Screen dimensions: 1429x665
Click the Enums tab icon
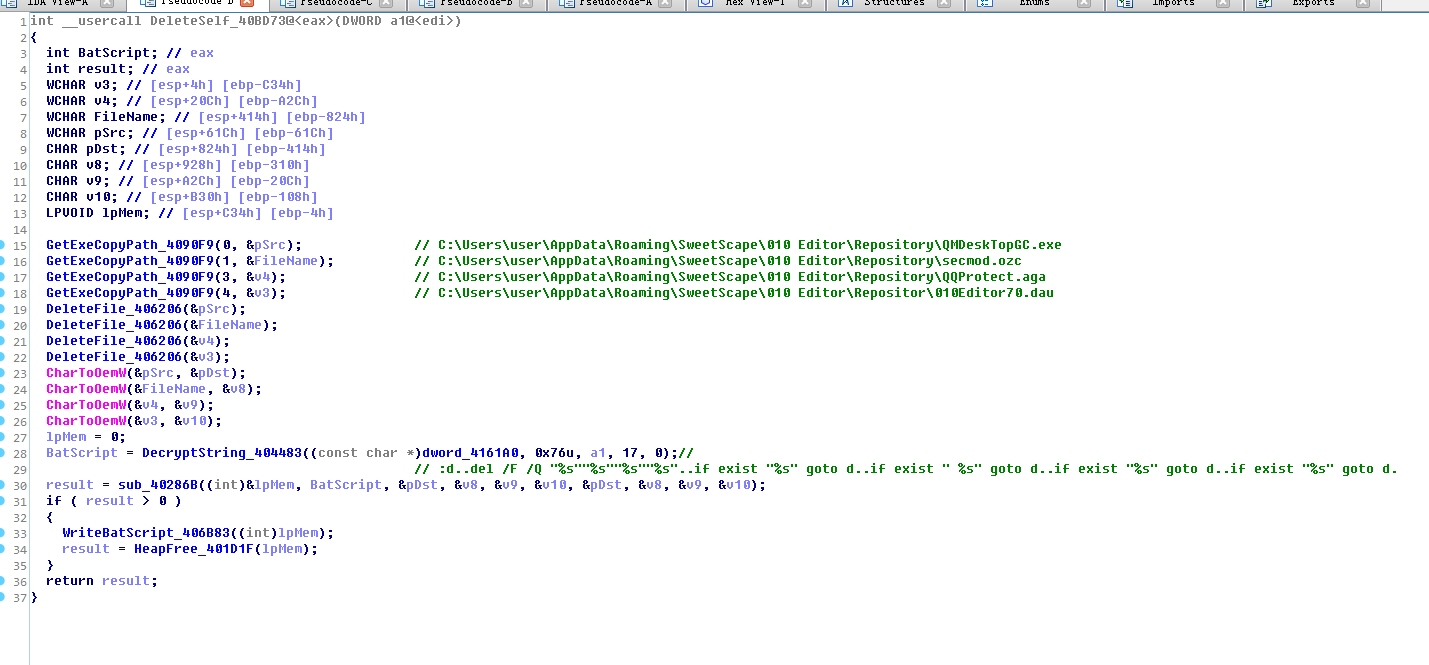985,3
